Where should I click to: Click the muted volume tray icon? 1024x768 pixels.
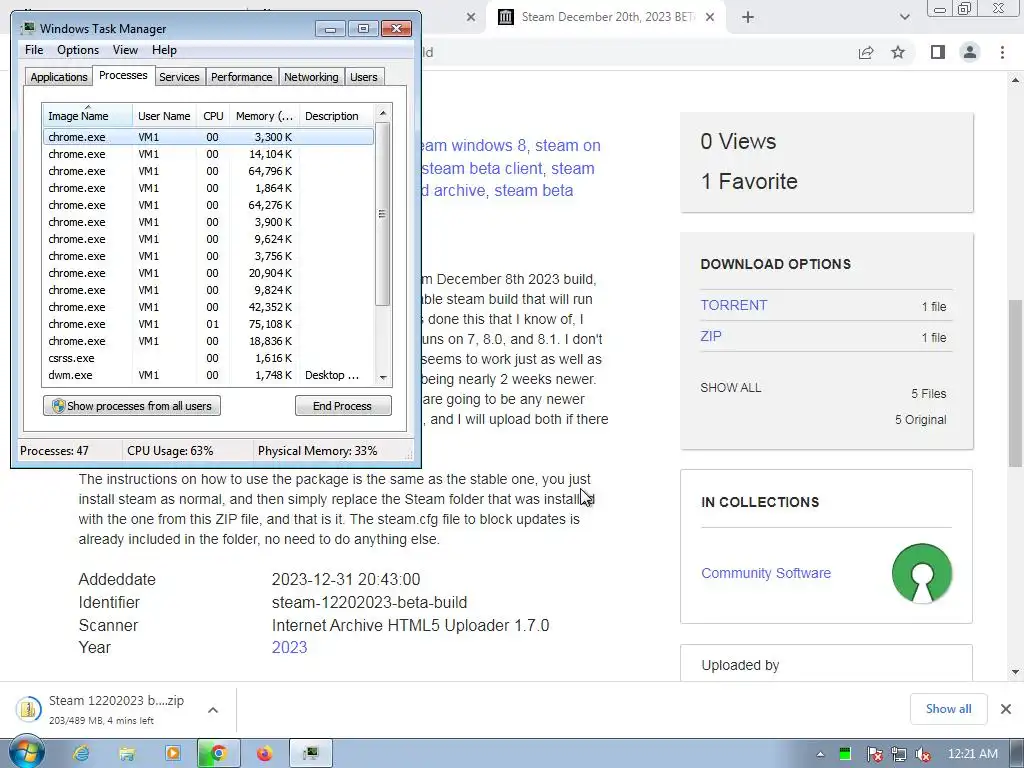(922, 754)
